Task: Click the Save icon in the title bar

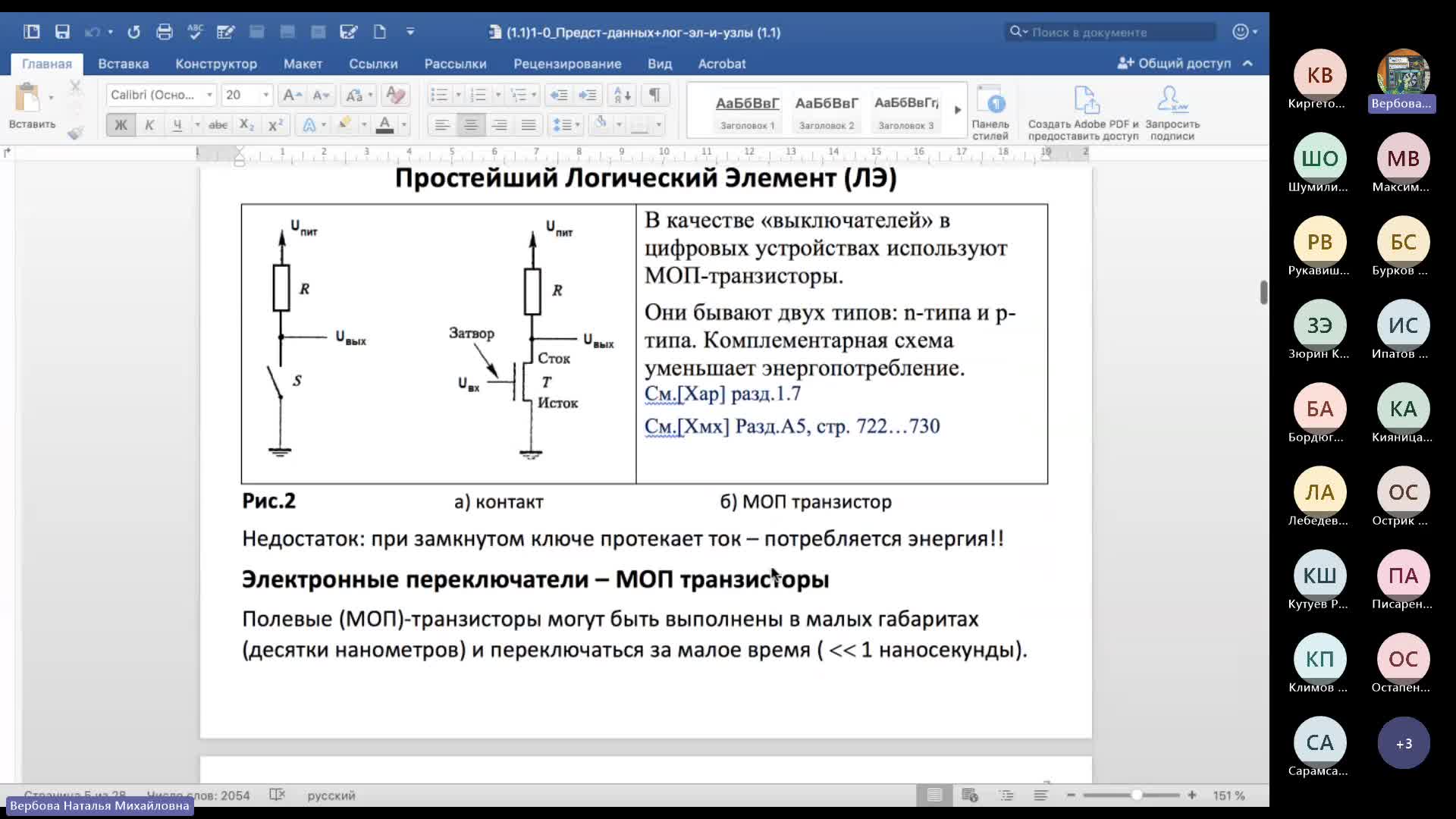Action: [x=62, y=32]
